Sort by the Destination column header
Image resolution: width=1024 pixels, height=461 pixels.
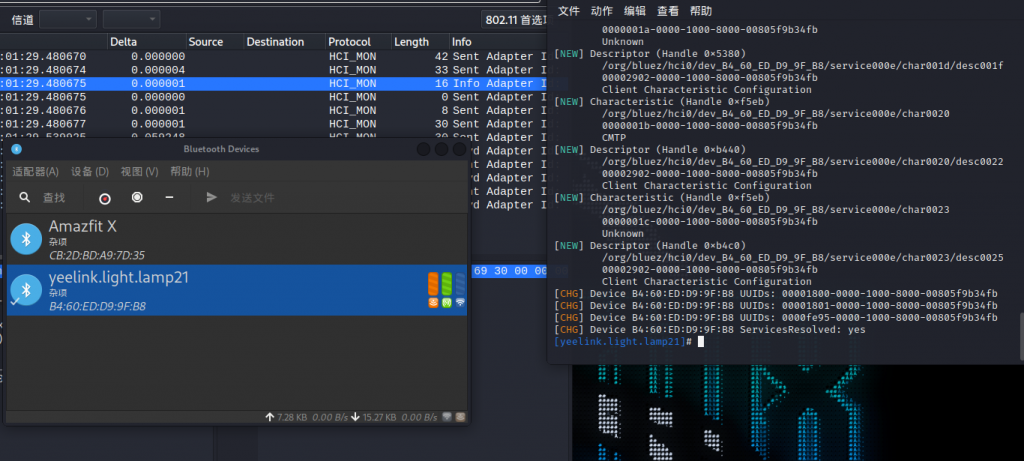click(284, 42)
